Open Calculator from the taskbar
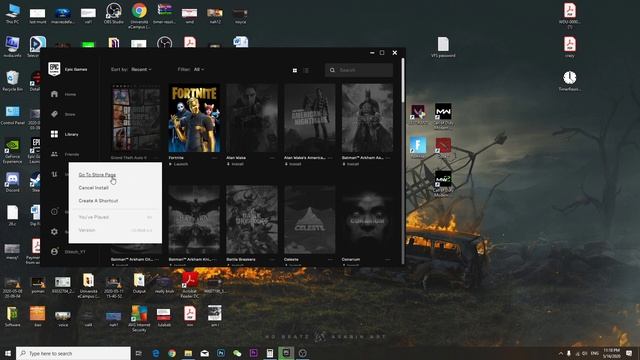Viewport: 640px width, 360px height. click(x=270, y=353)
